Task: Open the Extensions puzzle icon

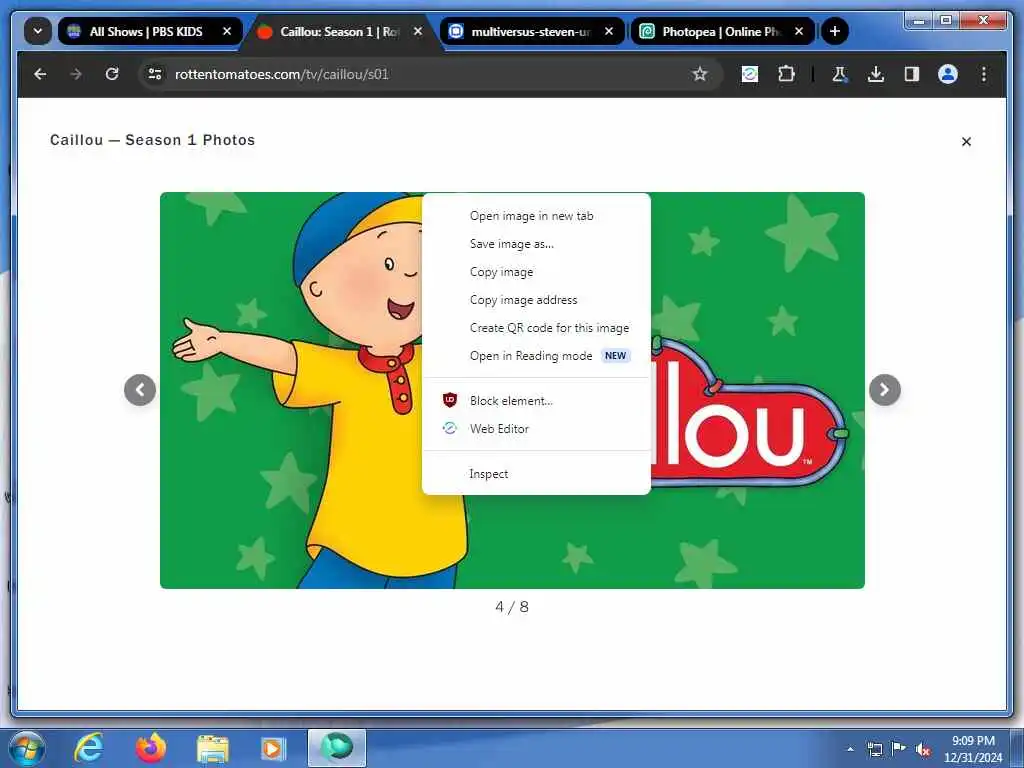Action: click(786, 74)
